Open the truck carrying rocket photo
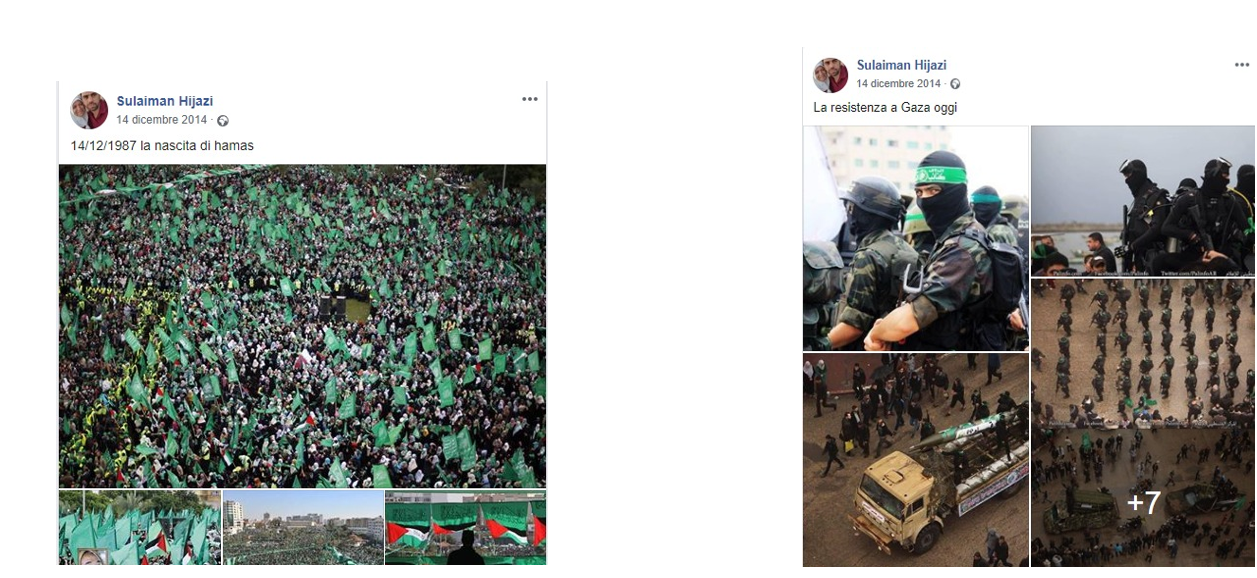This screenshot has height=578, width=1257. pos(916,460)
